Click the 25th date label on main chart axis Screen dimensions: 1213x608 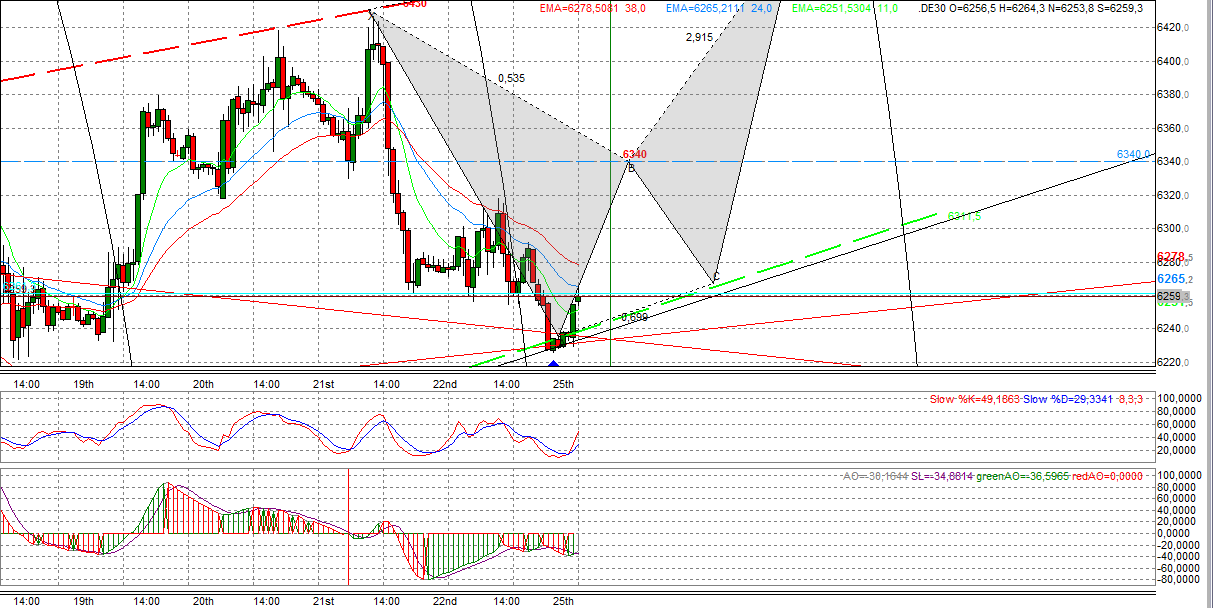[x=564, y=384]
